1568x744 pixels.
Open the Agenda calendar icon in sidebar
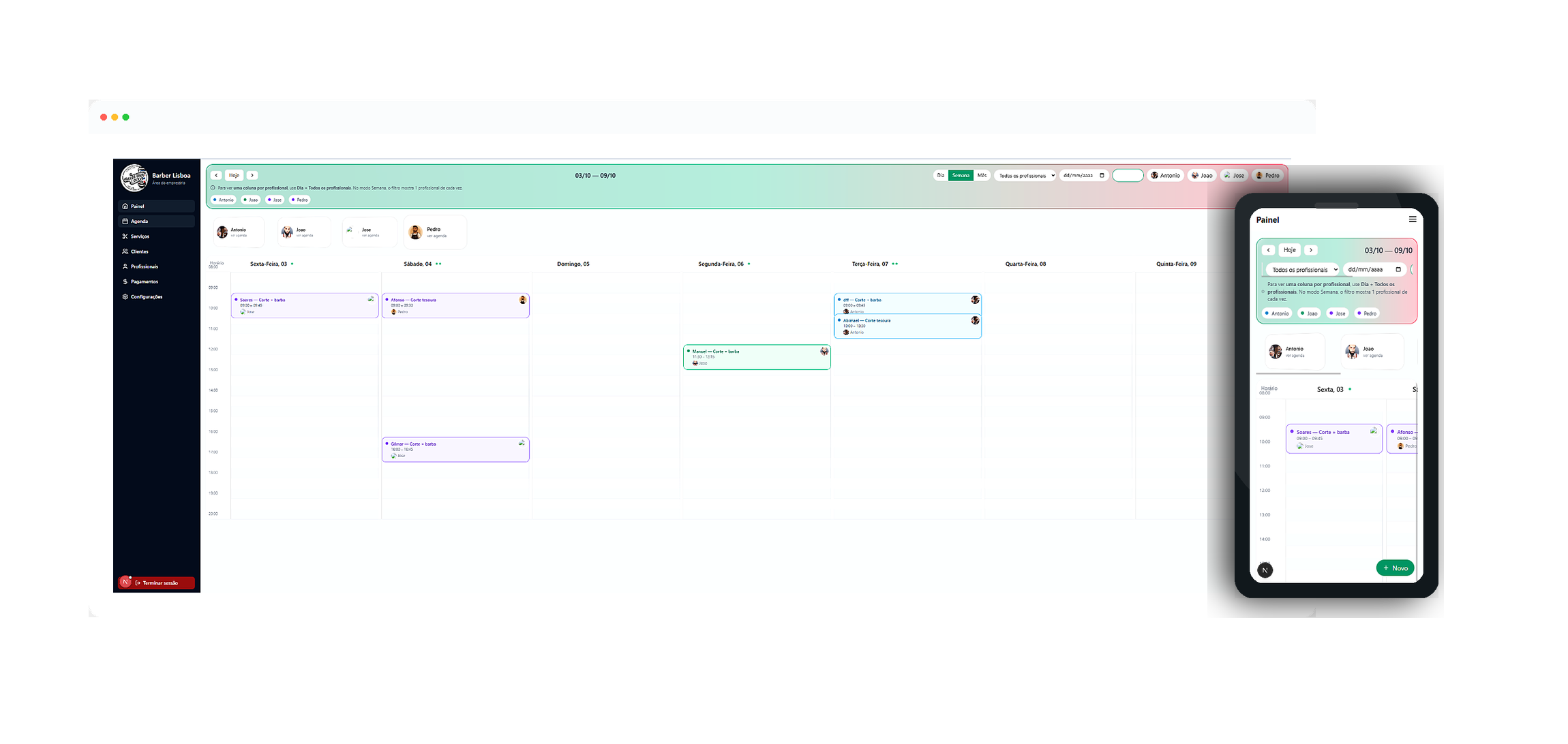coord(125,221)
